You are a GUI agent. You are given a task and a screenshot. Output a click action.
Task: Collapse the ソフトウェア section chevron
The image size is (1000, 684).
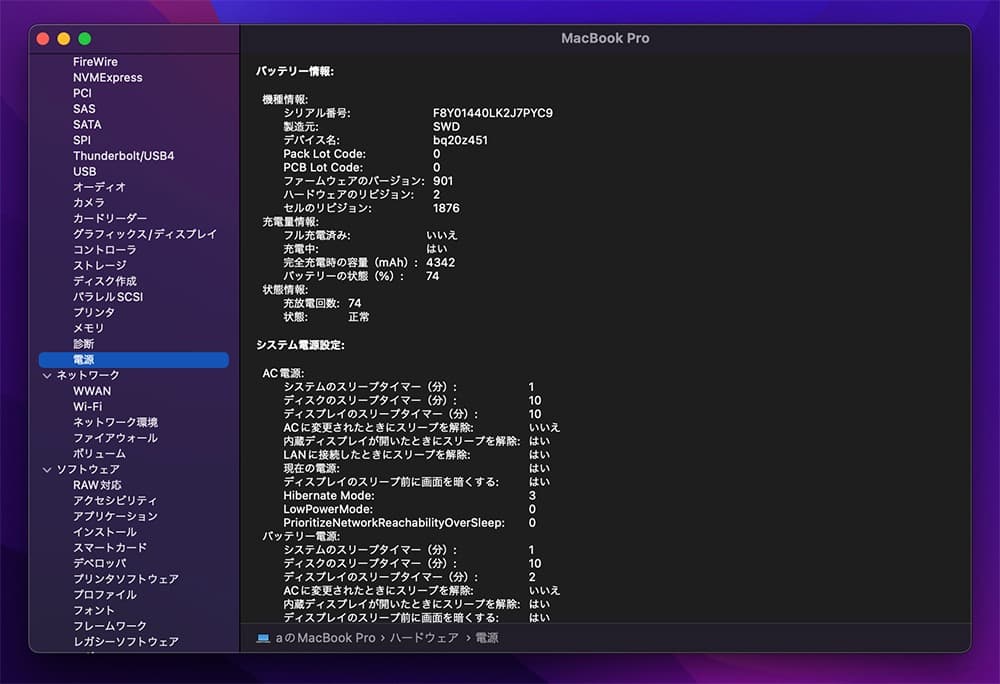click(47, 470)
